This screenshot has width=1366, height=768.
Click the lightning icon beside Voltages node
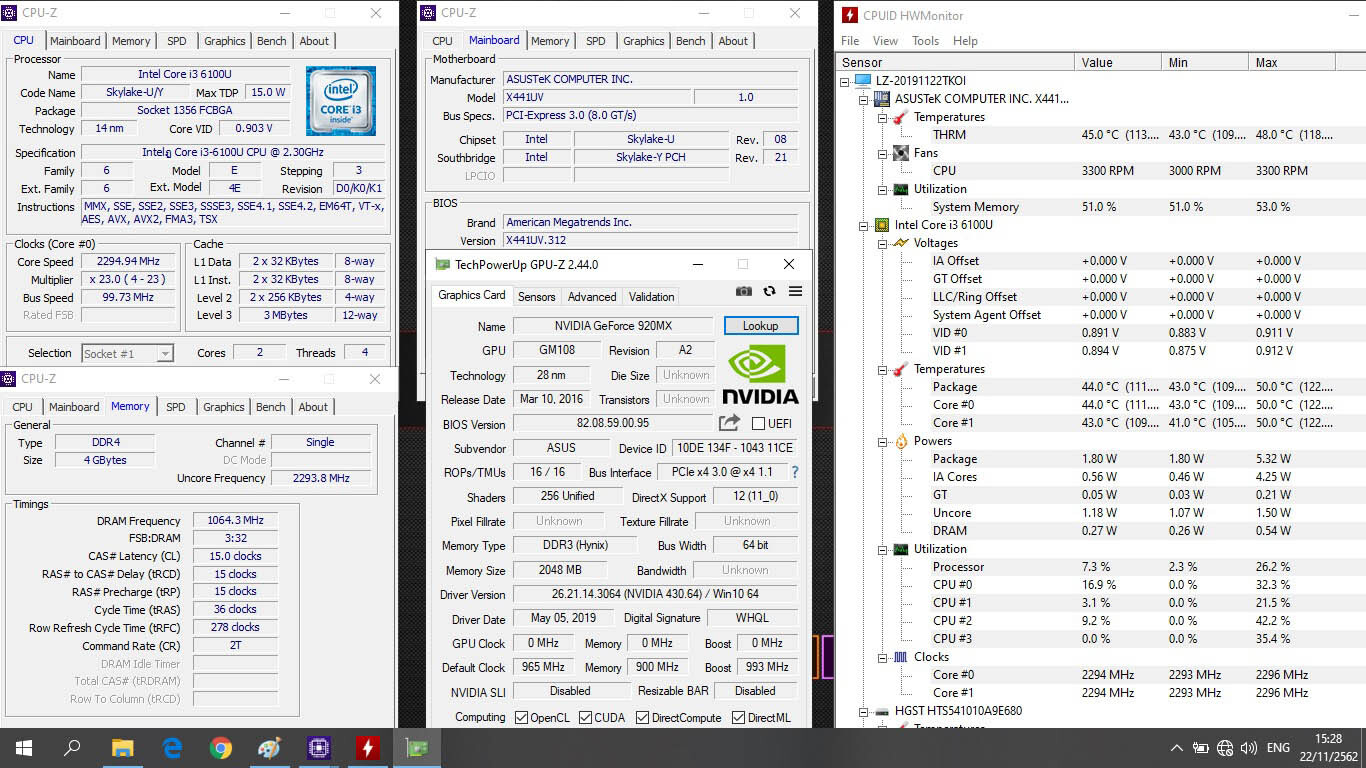click(901, 243)
